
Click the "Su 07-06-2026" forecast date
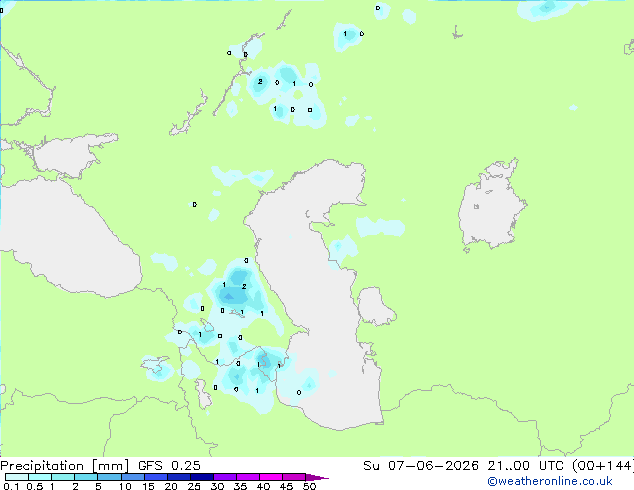[x=421, y=465]
